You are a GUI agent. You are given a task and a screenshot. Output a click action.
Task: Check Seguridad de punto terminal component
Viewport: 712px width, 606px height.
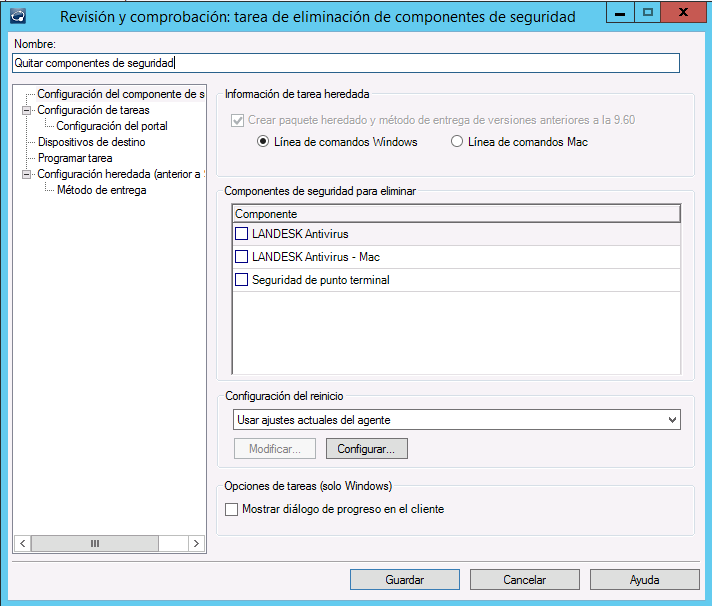point(241,280)
